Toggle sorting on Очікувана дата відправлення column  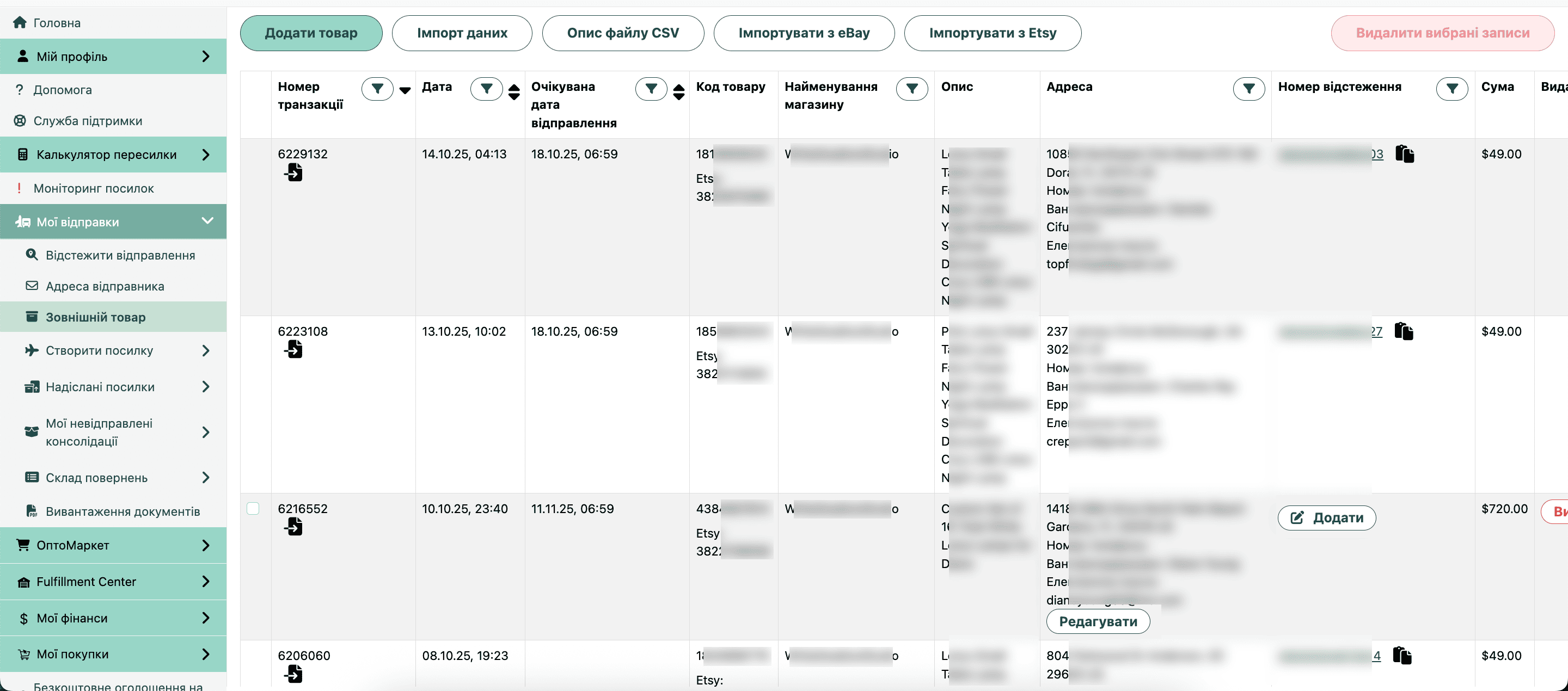click(x=679, y=91)
